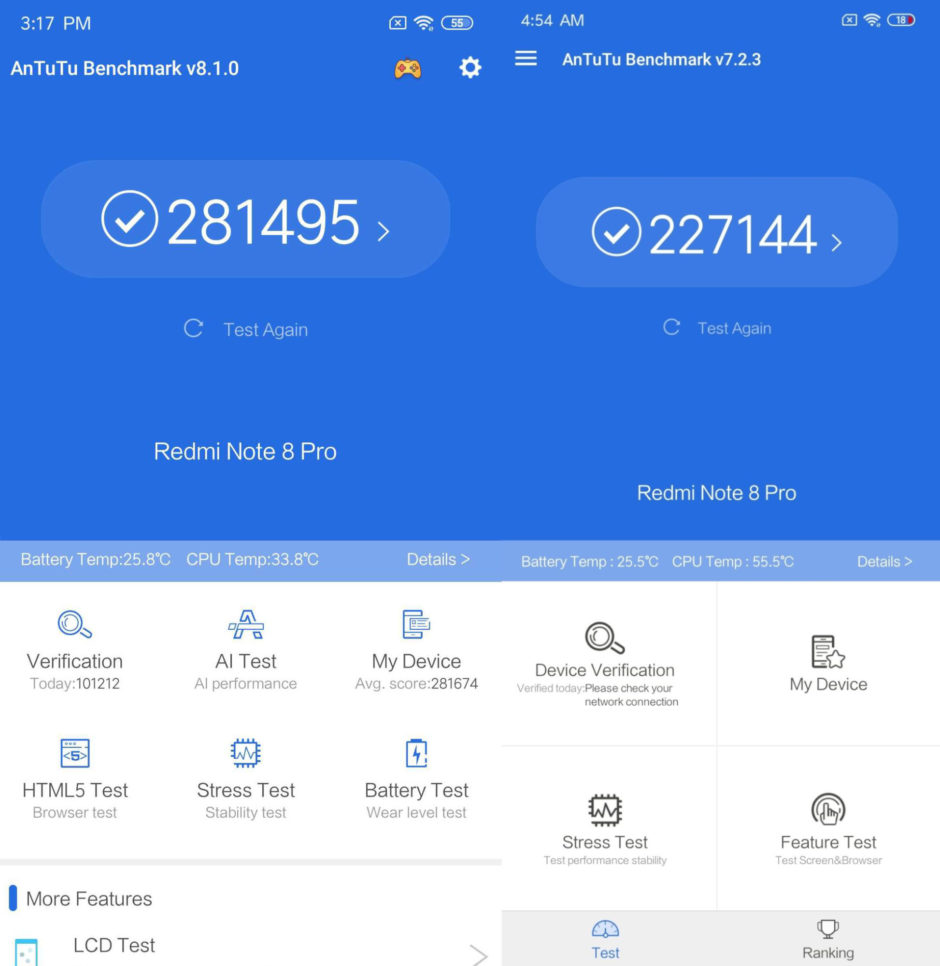The height and width of the screenshot is (966, 940).
Task: Tap Test performance stability subtitle
Action: 605,860
